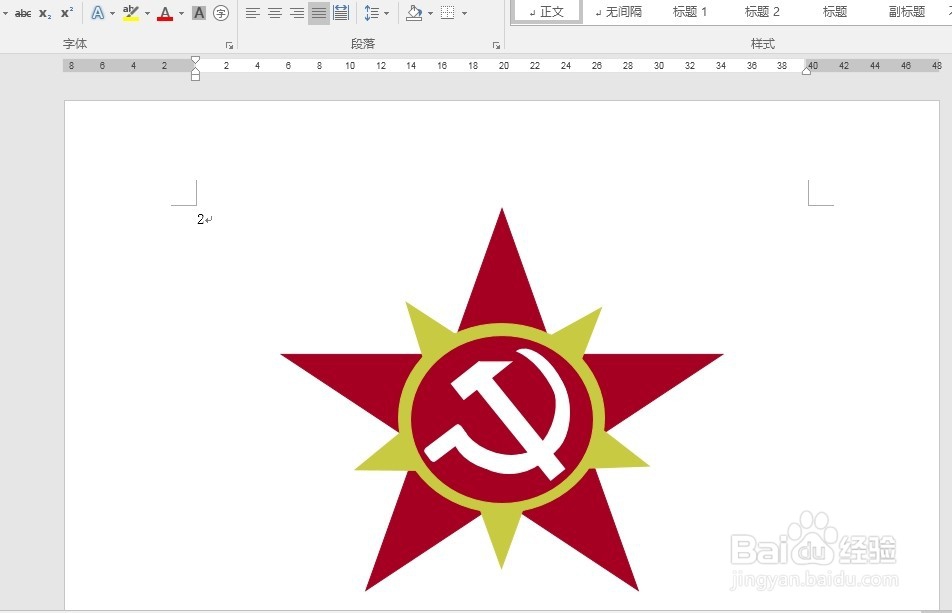Apply distributed alignment
Screen dimensions: 952x613
click(341, 13)
